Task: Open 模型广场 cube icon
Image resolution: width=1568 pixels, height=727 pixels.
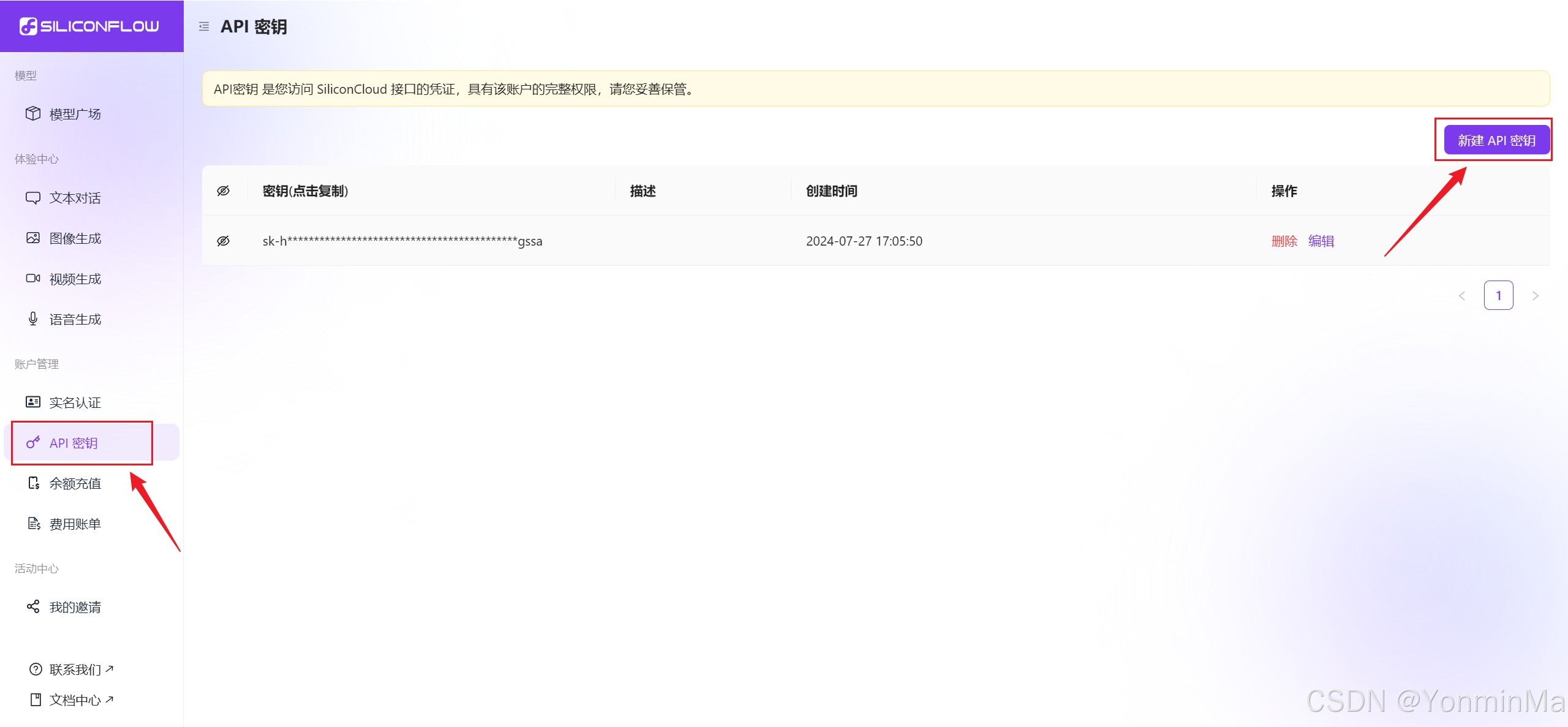Action: [x=33, y=113]
